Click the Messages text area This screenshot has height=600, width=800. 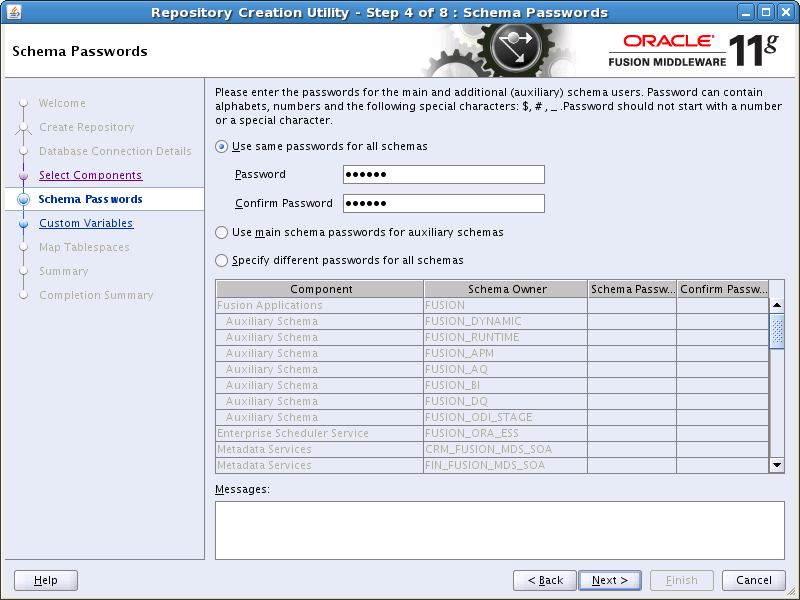[499, 530]
